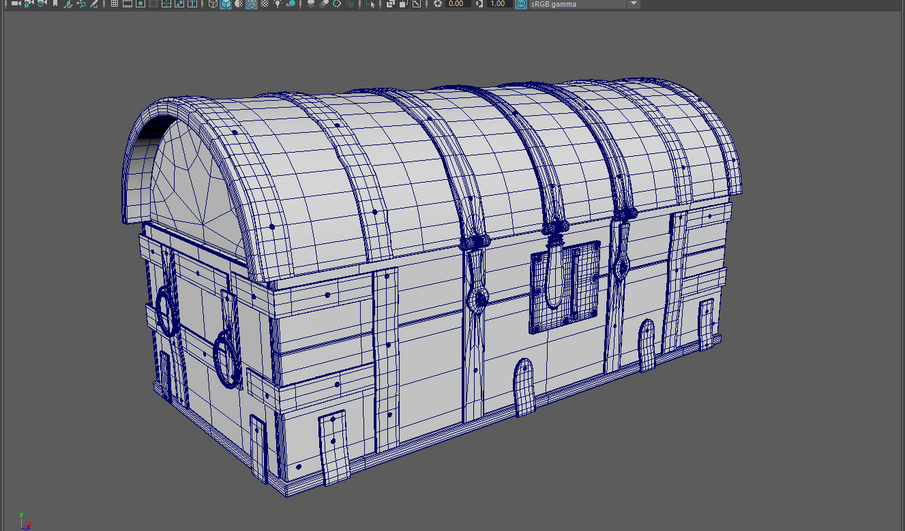Click the Select Camera icon

click(x=15, y=4)
